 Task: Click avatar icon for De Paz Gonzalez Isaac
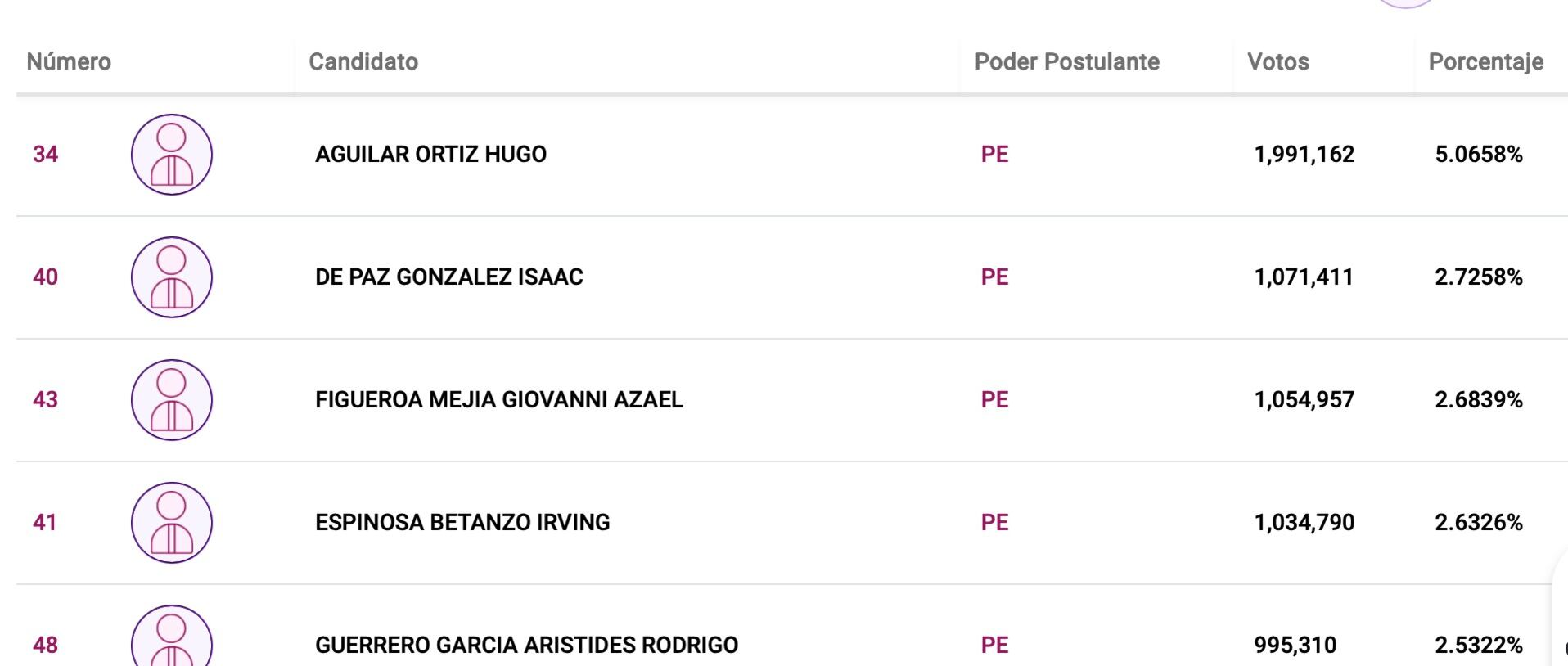[172, 277]
